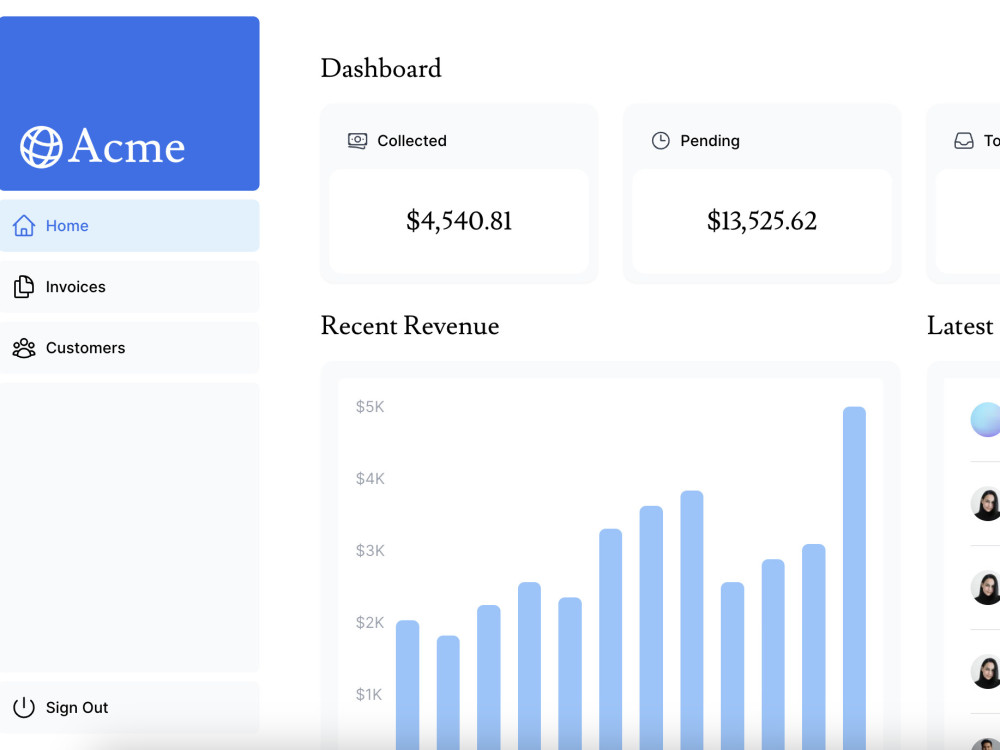1000x750 pixels.
Task: Click the $4K axis label
Action: (x=370, y=479)
